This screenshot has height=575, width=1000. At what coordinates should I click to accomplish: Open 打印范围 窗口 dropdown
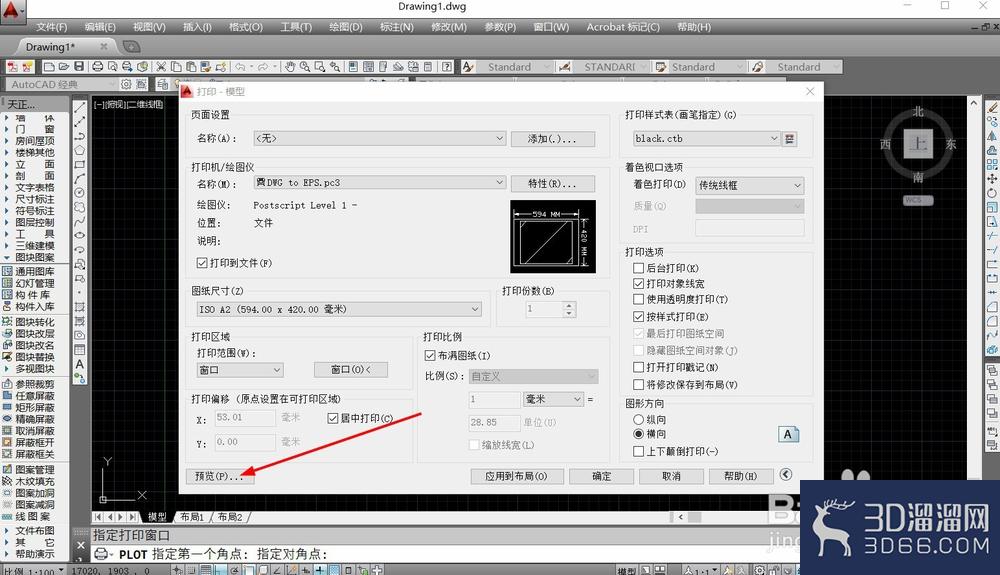point(240,370)
